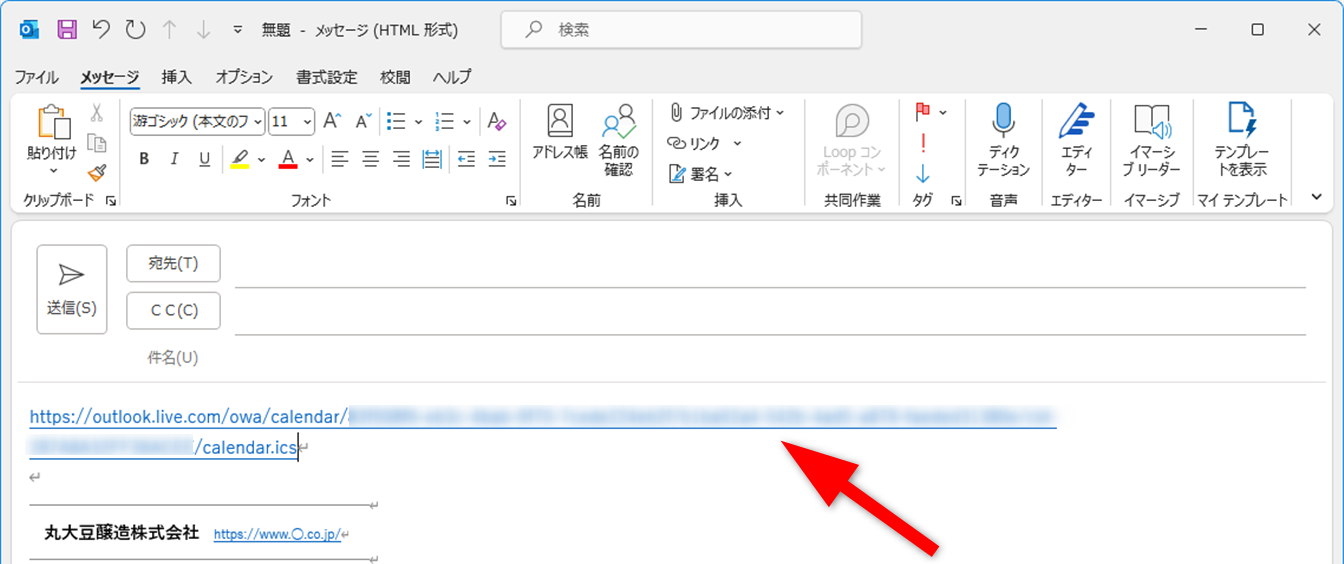Expand the bullet list style dropdown arrow
This screenshot has height=564, width=1344.
click(418, 122)
